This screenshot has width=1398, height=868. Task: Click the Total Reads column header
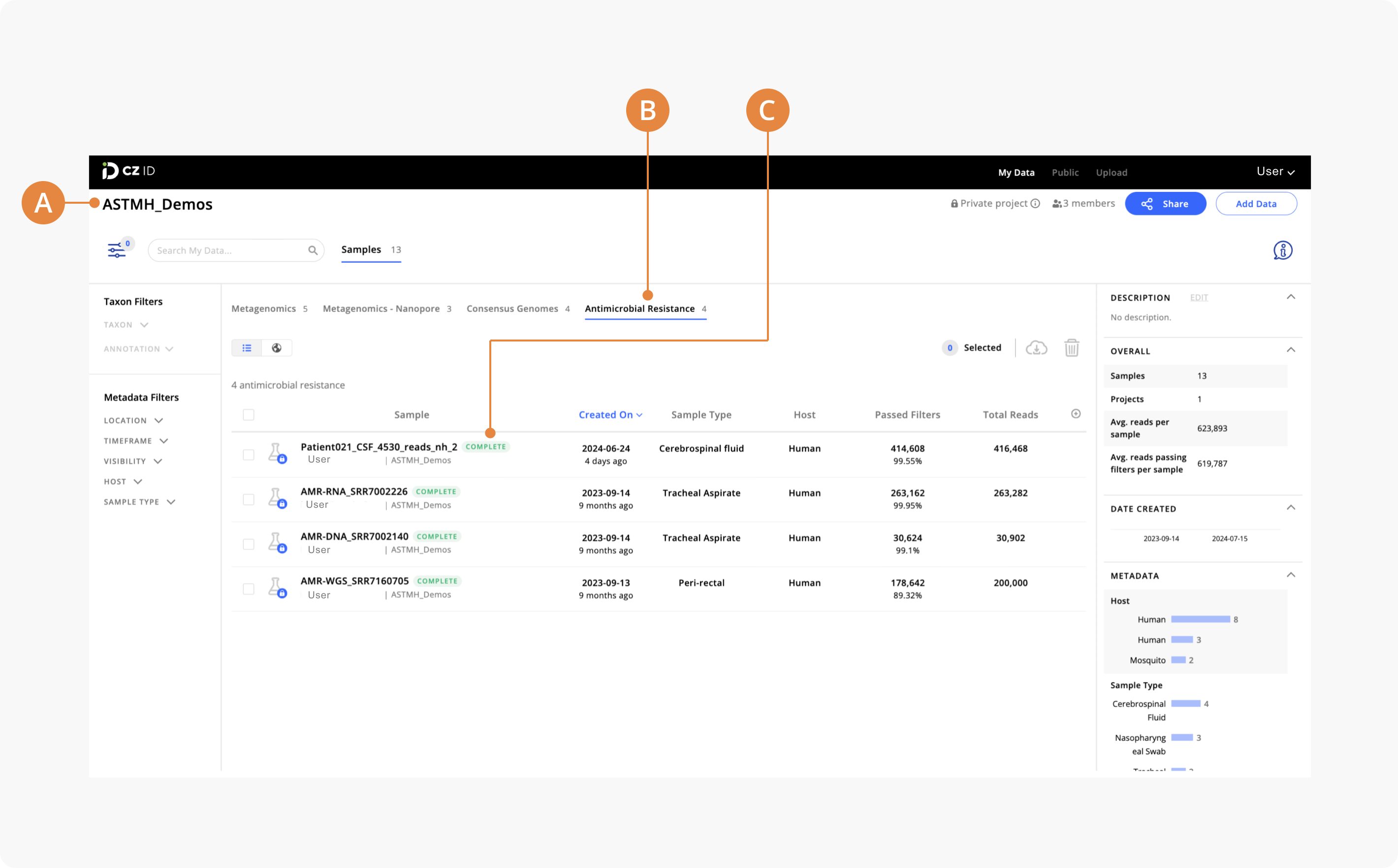click(1011, 414)
